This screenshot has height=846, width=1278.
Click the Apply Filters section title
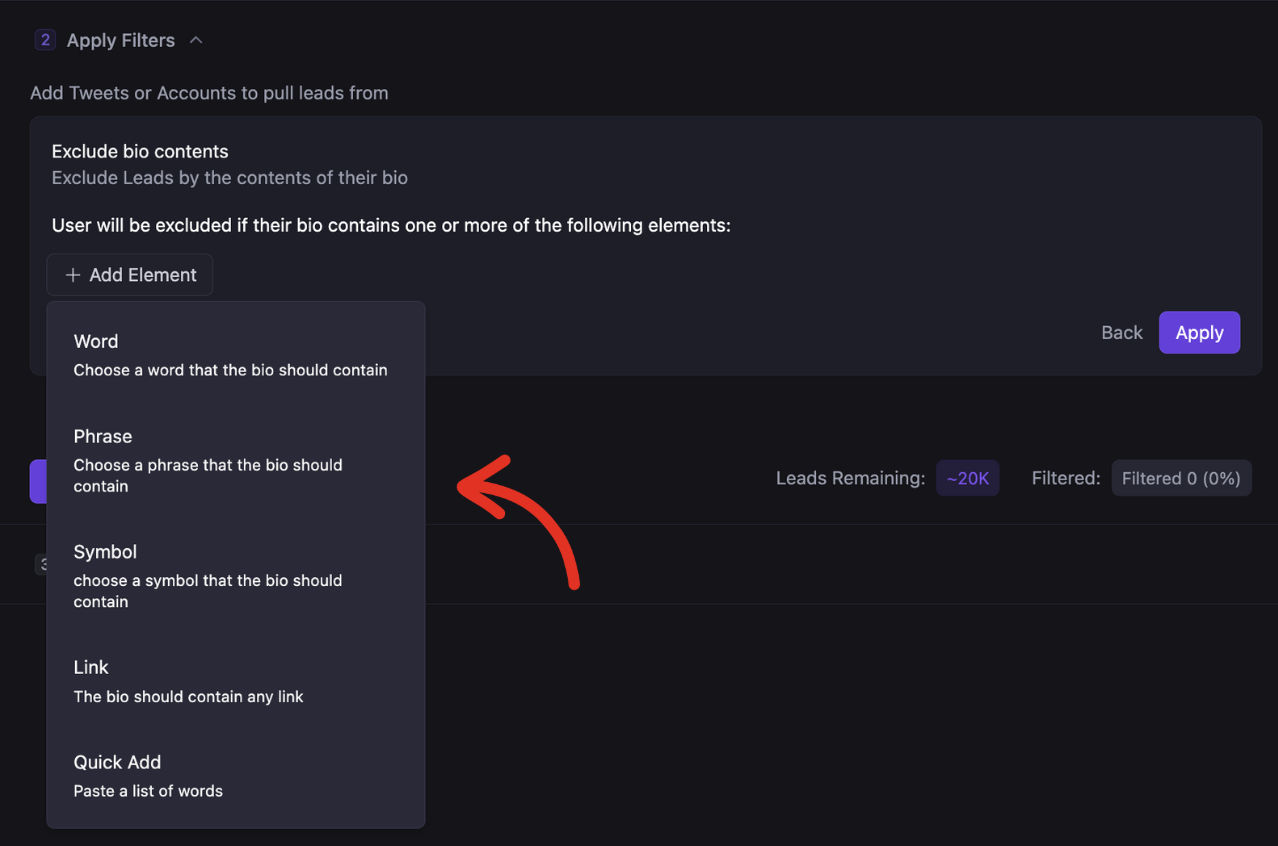pos(120,40)
